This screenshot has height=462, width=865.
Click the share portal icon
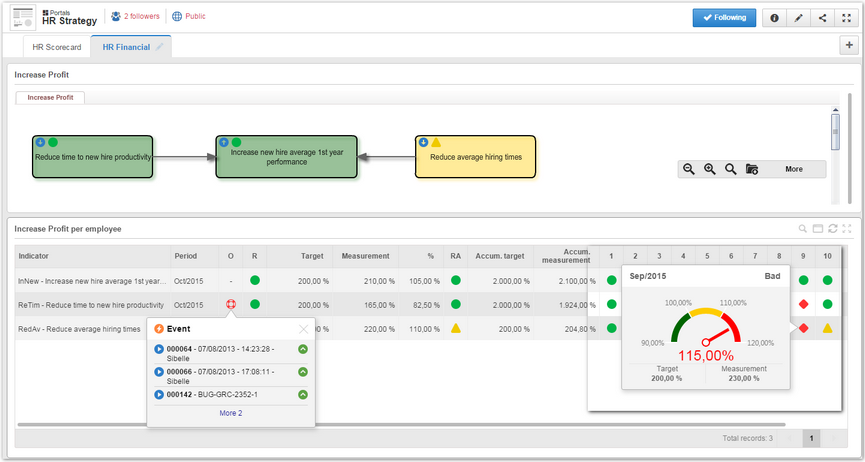coord(822,18)
